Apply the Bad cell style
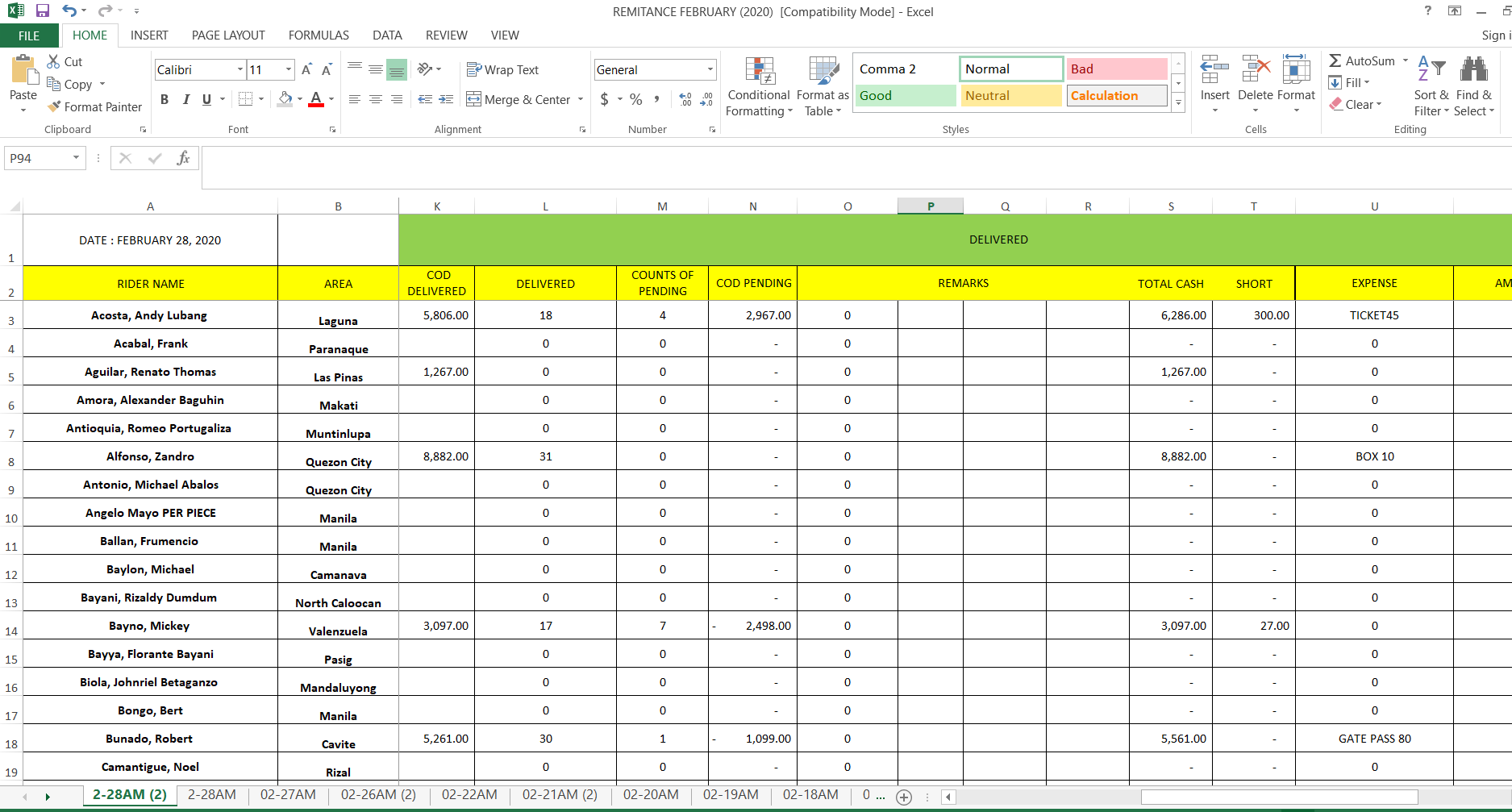1512x812 pixels. pyautogui.click(x=1117, y=69)
